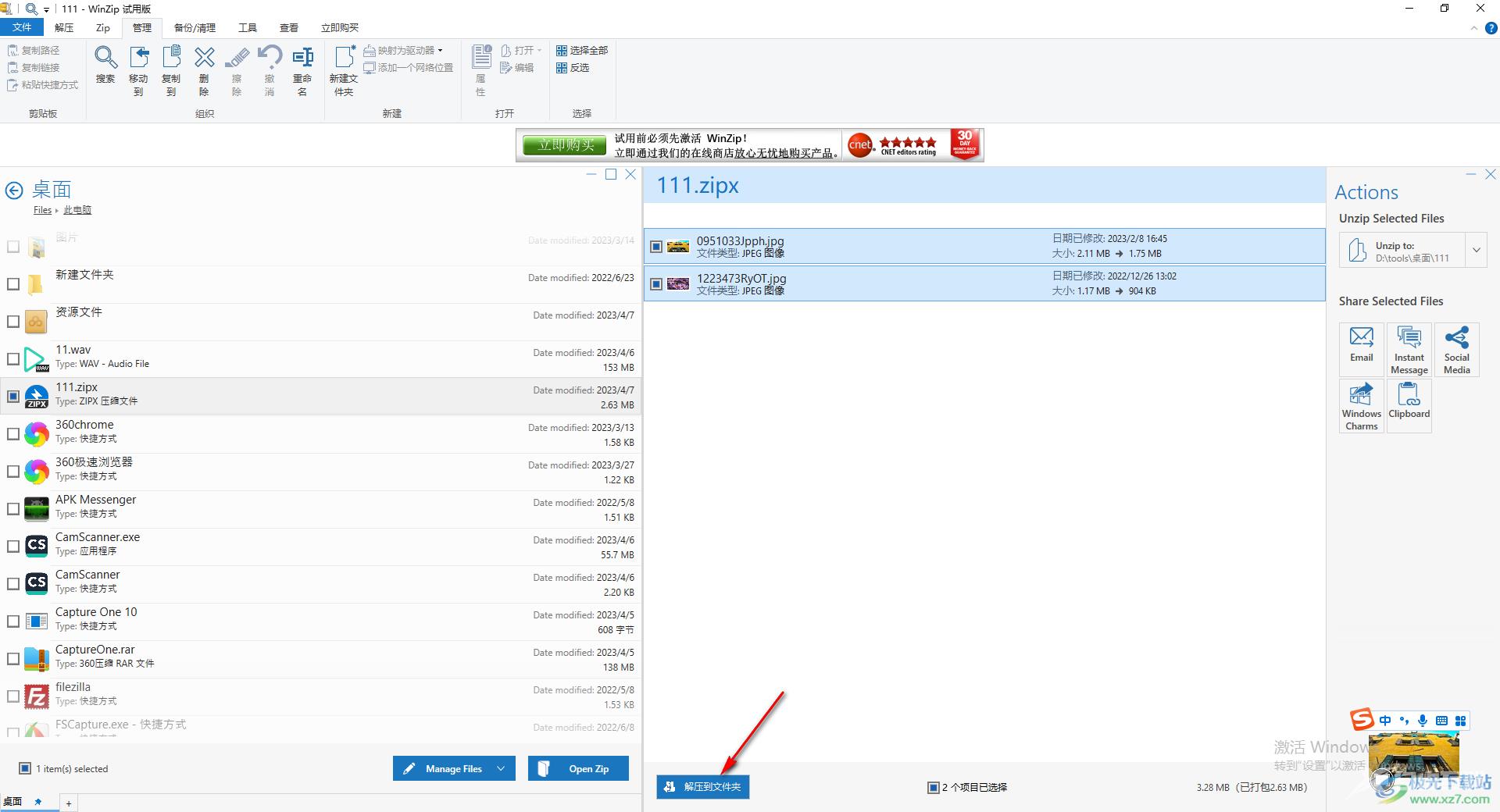Click the 1 item(s) selected checkbox

pyautogui.click(x=25, y=769)
